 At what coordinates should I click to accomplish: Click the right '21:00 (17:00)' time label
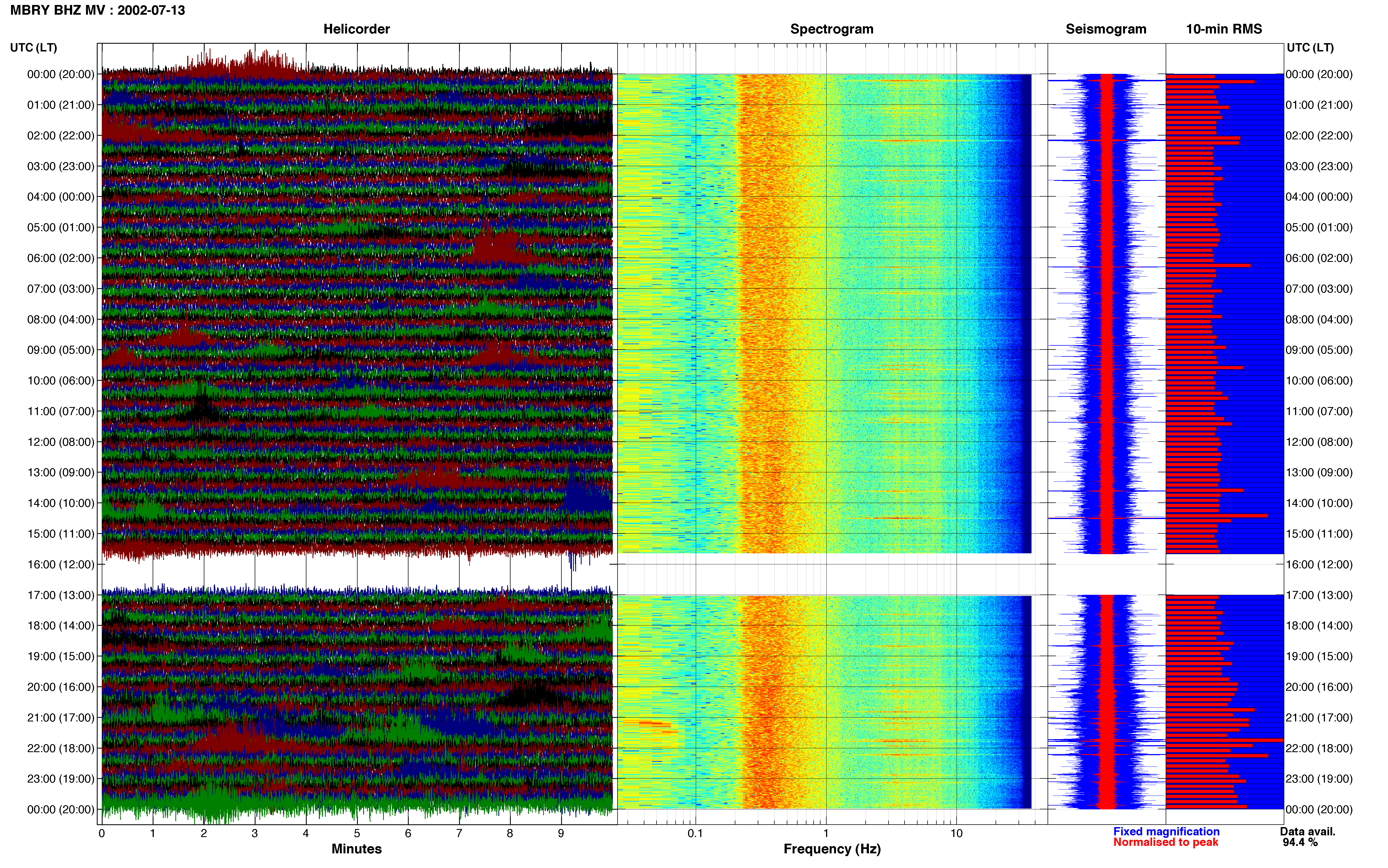(1319, 718)
